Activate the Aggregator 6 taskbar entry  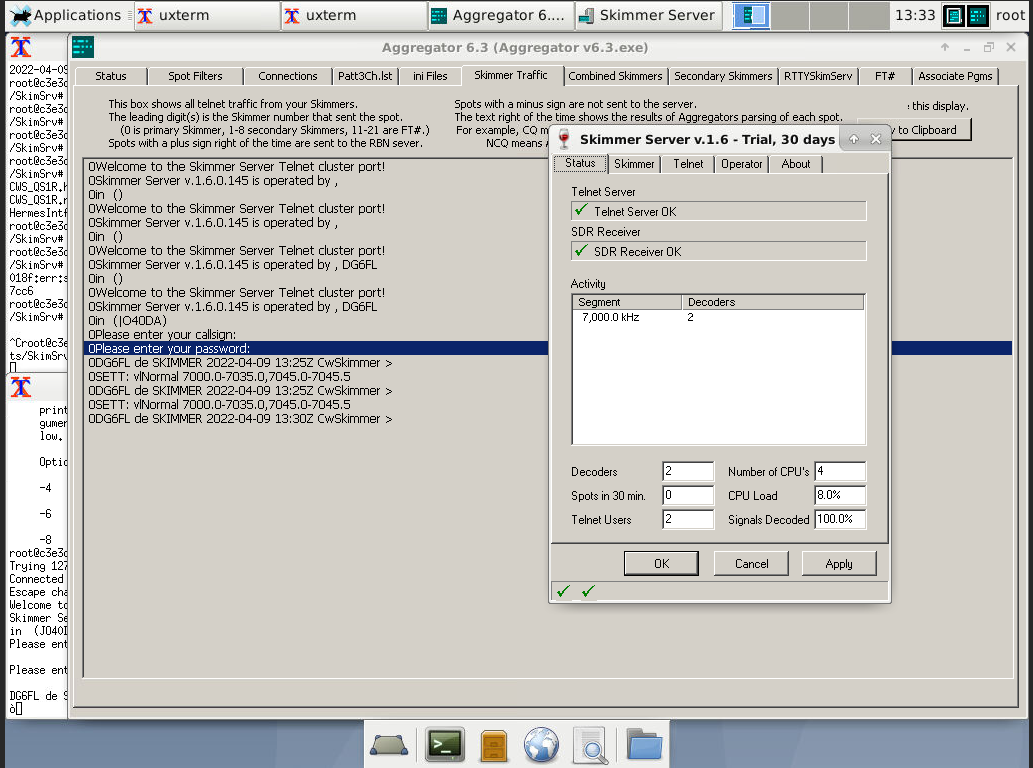(501, 15)
